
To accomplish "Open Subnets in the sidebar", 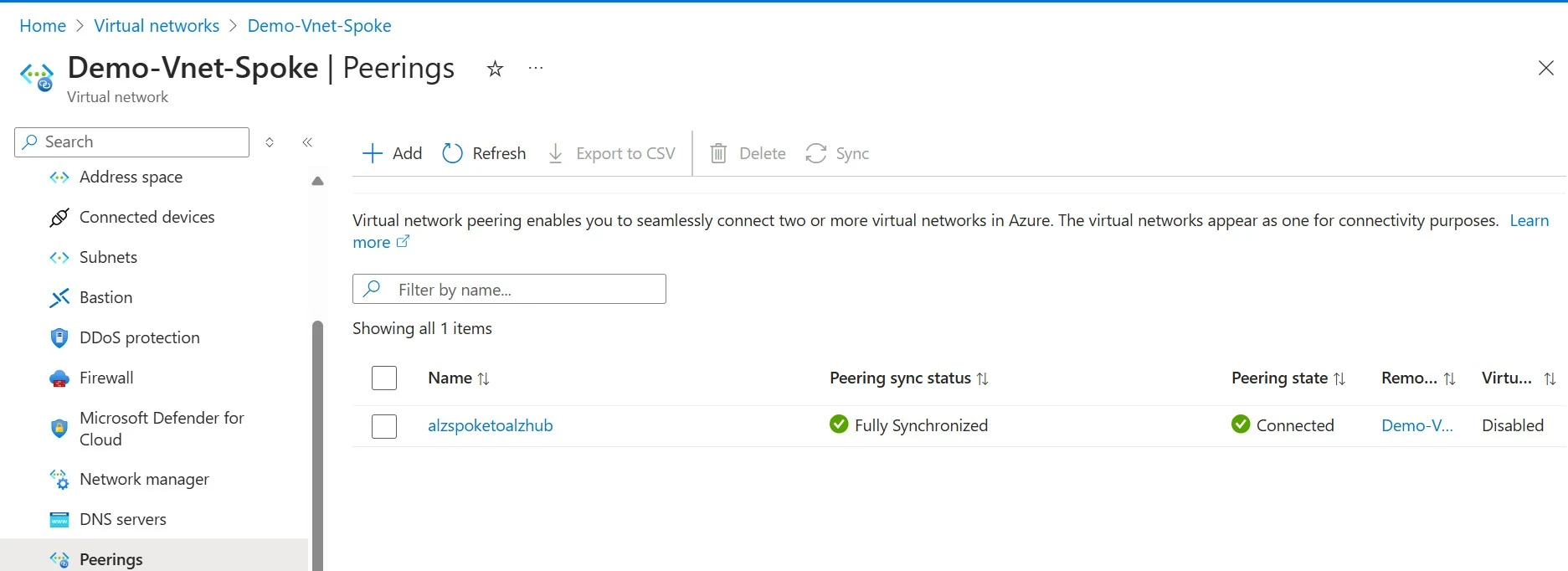I will (x=108, y=257).
